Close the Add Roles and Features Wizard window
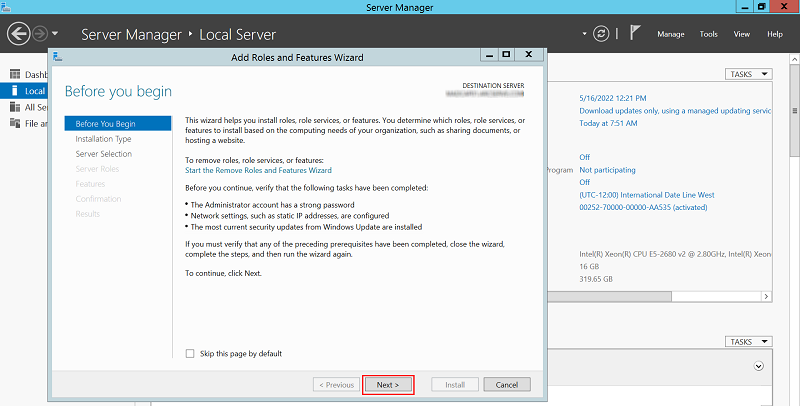Viewport: 800px width, 406px height. coord(529,54)
